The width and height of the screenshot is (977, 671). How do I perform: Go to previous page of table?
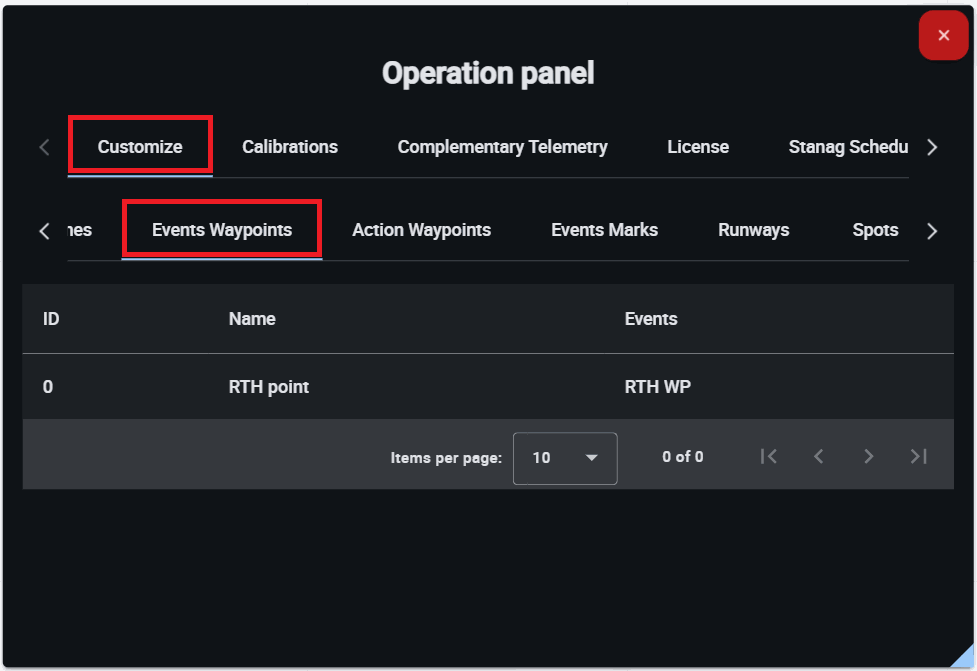click(x=818, y=457)
